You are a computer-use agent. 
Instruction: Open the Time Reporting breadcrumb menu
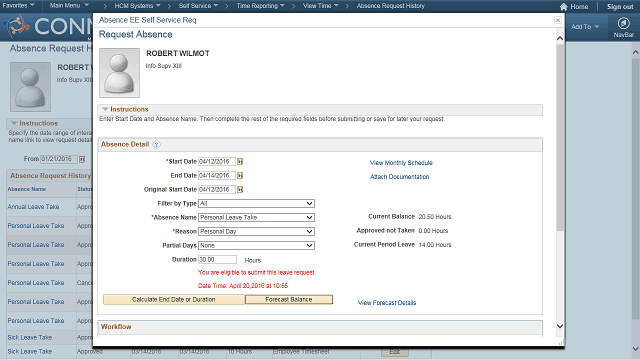click(x=260, y=6)
